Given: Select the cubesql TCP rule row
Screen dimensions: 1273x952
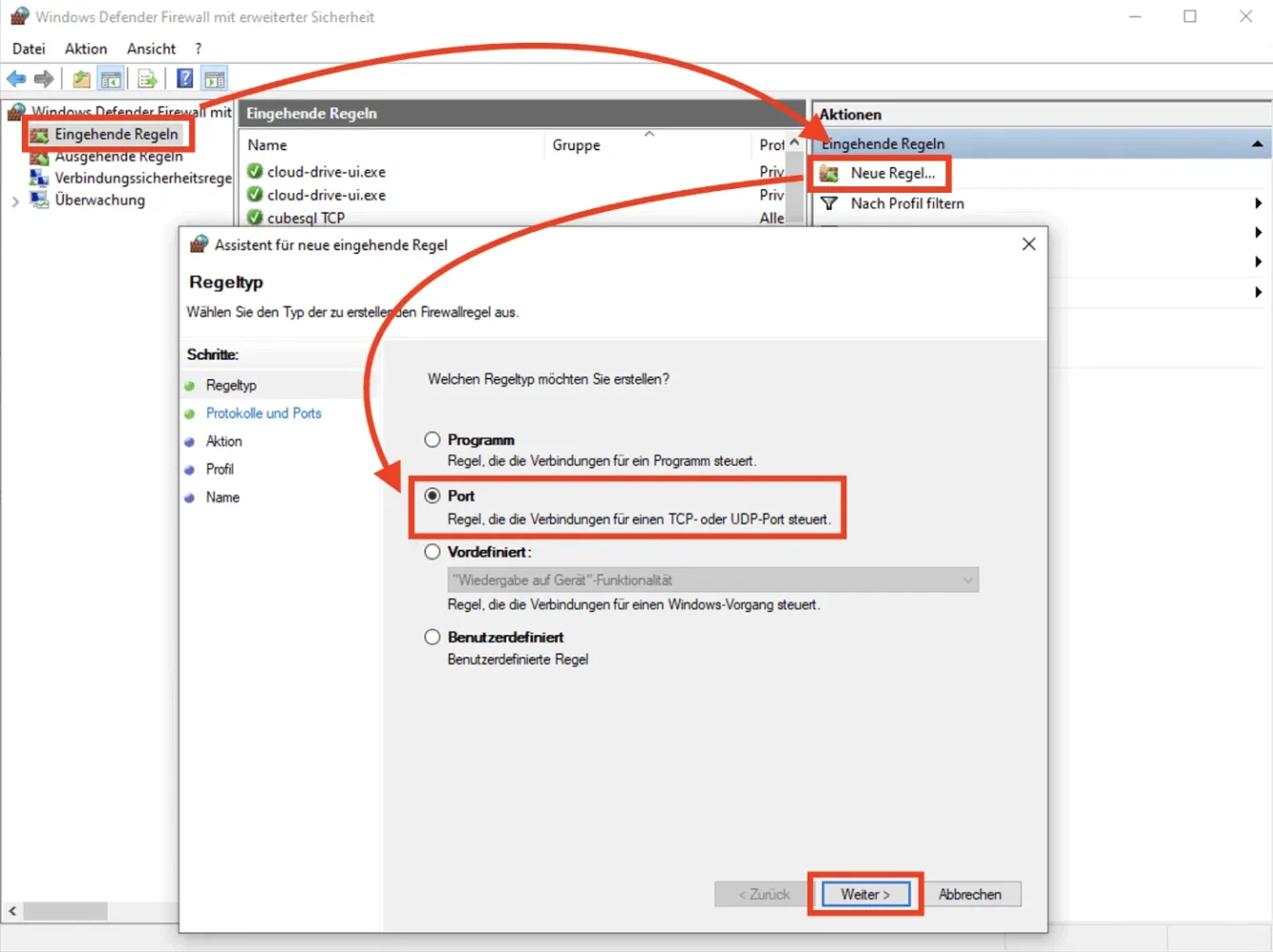Looking at the screenshot, I should coord(306,218).
